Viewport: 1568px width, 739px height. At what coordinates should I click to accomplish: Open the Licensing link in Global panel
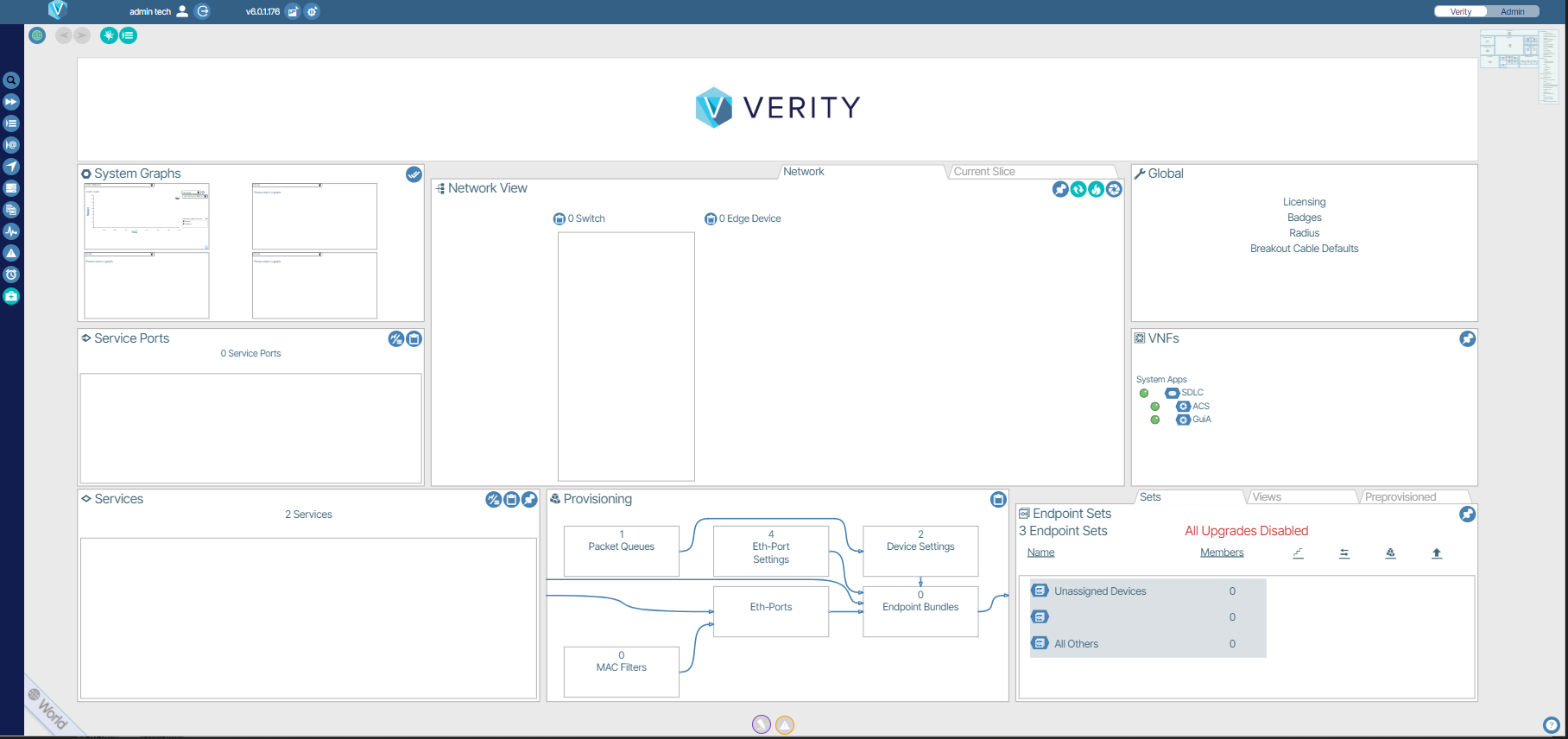point(1304,202)
